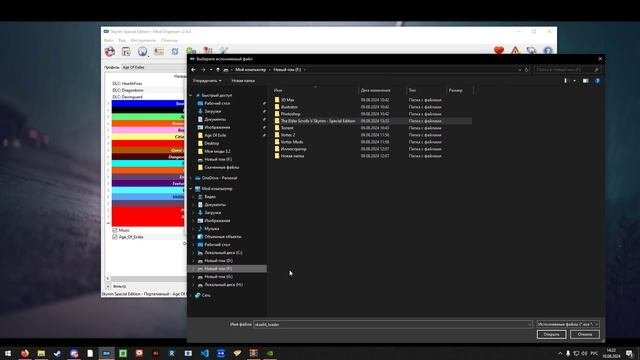The width and height of the screenshot is (640, 360).
Task: Click Back arrow in file dialog
Action: tap(193, 70)
